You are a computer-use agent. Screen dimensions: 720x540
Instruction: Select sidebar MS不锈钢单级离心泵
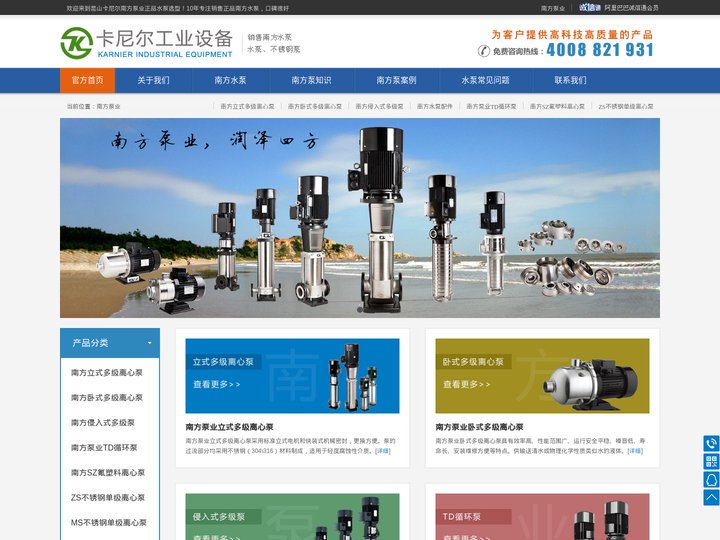click(108, 523)
